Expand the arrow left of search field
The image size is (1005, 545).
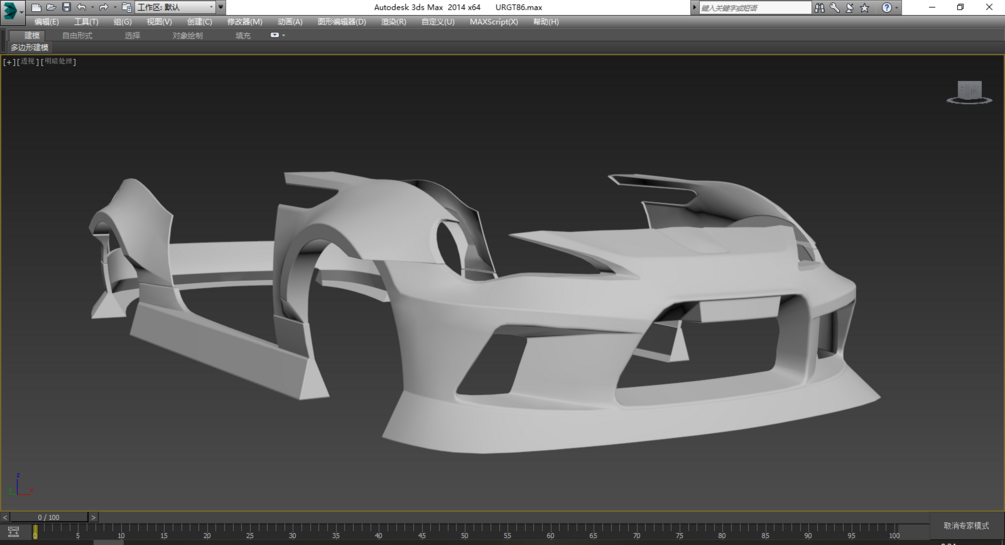(x=695, y=7)
